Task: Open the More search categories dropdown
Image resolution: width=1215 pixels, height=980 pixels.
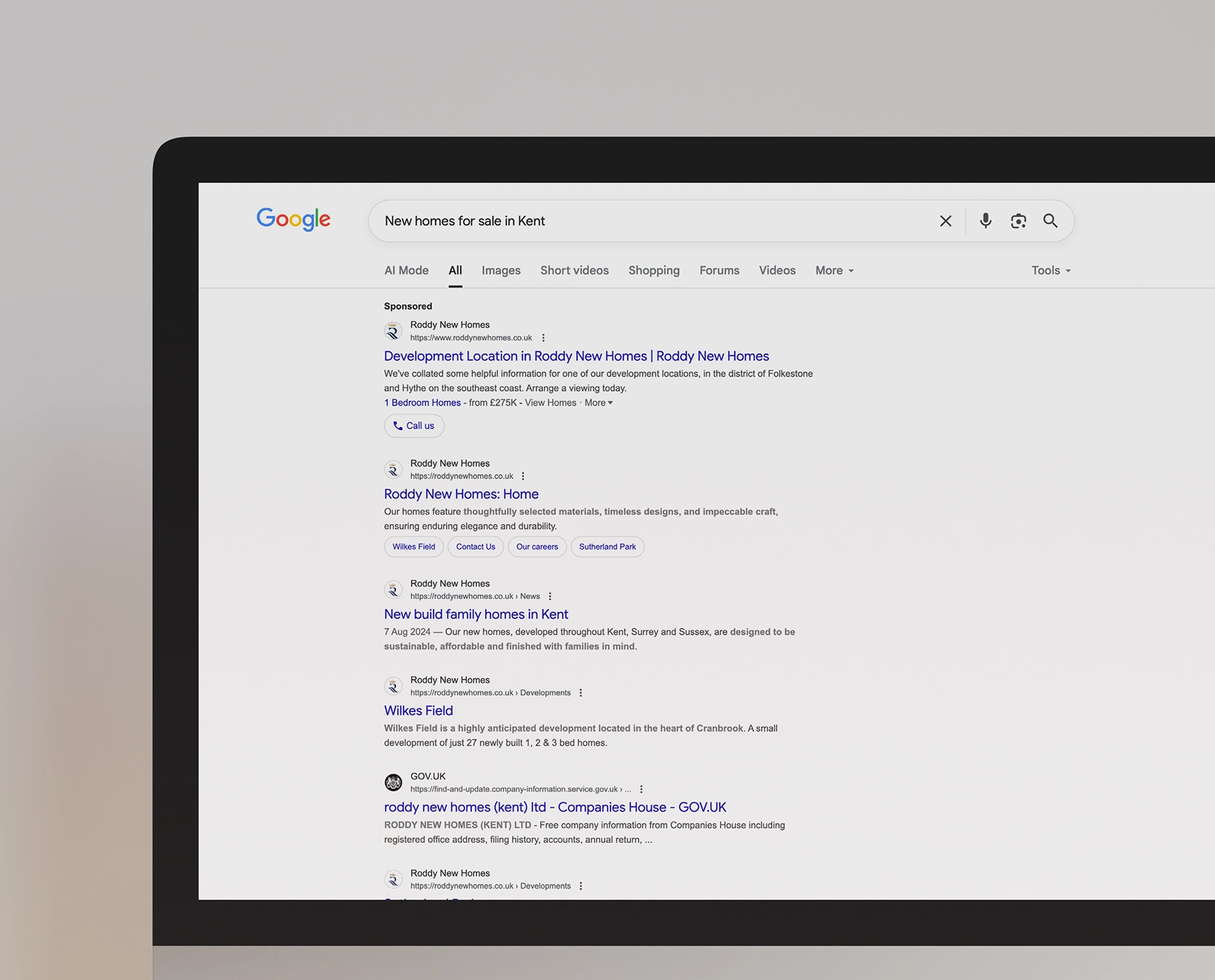Action: coord(833,270)
